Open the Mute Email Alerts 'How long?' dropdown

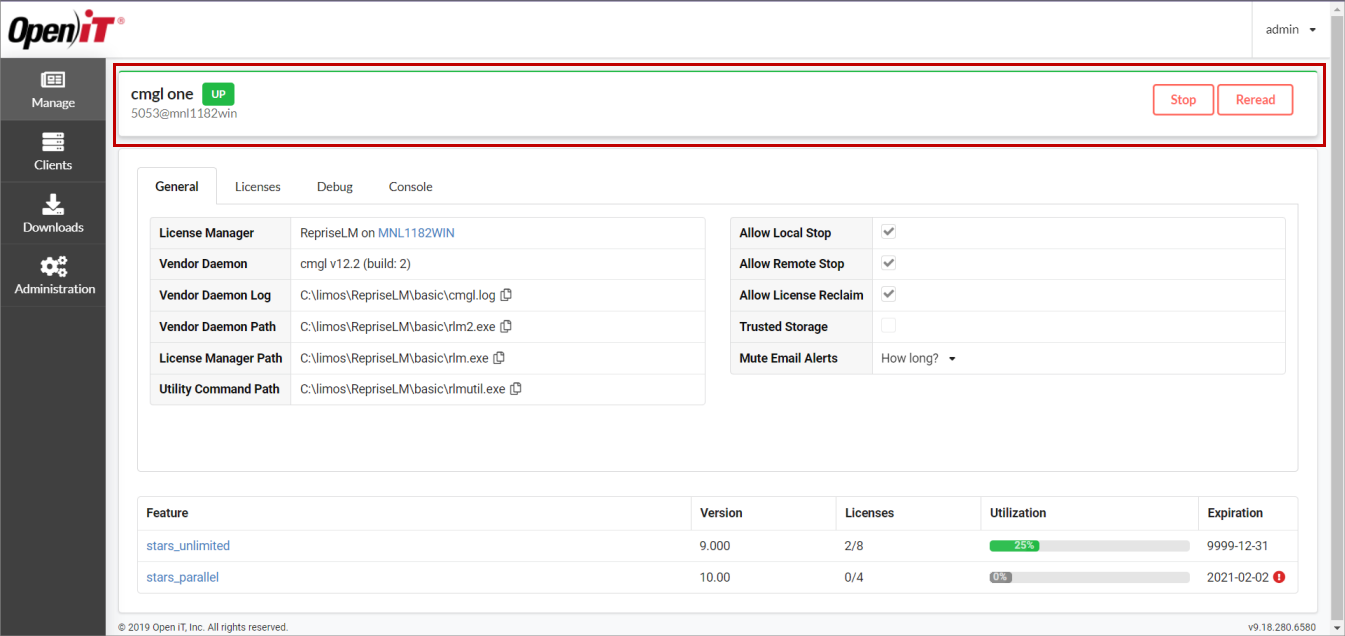tap(918, 358)
